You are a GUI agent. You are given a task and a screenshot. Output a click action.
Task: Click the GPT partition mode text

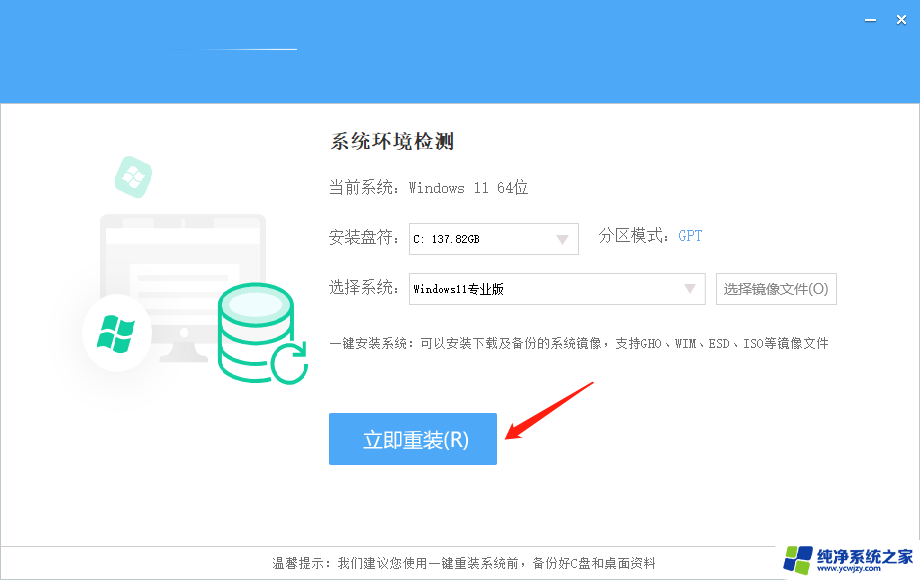point(690,236)
